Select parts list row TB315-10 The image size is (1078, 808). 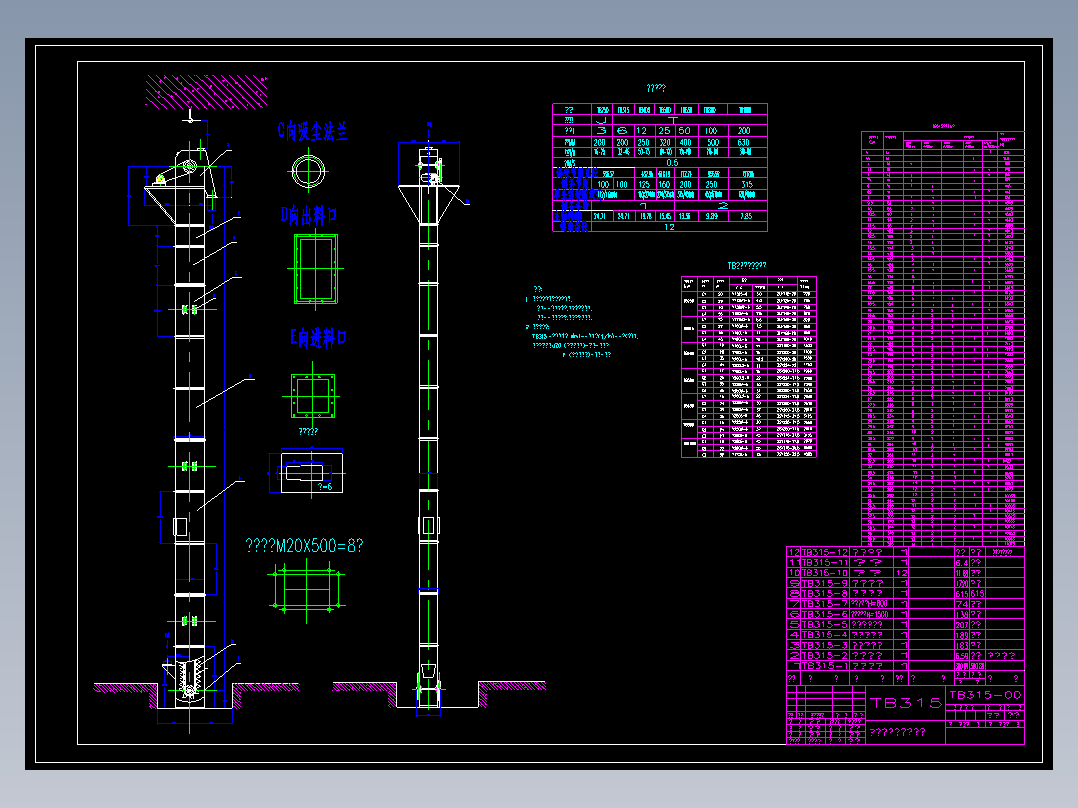905,573
